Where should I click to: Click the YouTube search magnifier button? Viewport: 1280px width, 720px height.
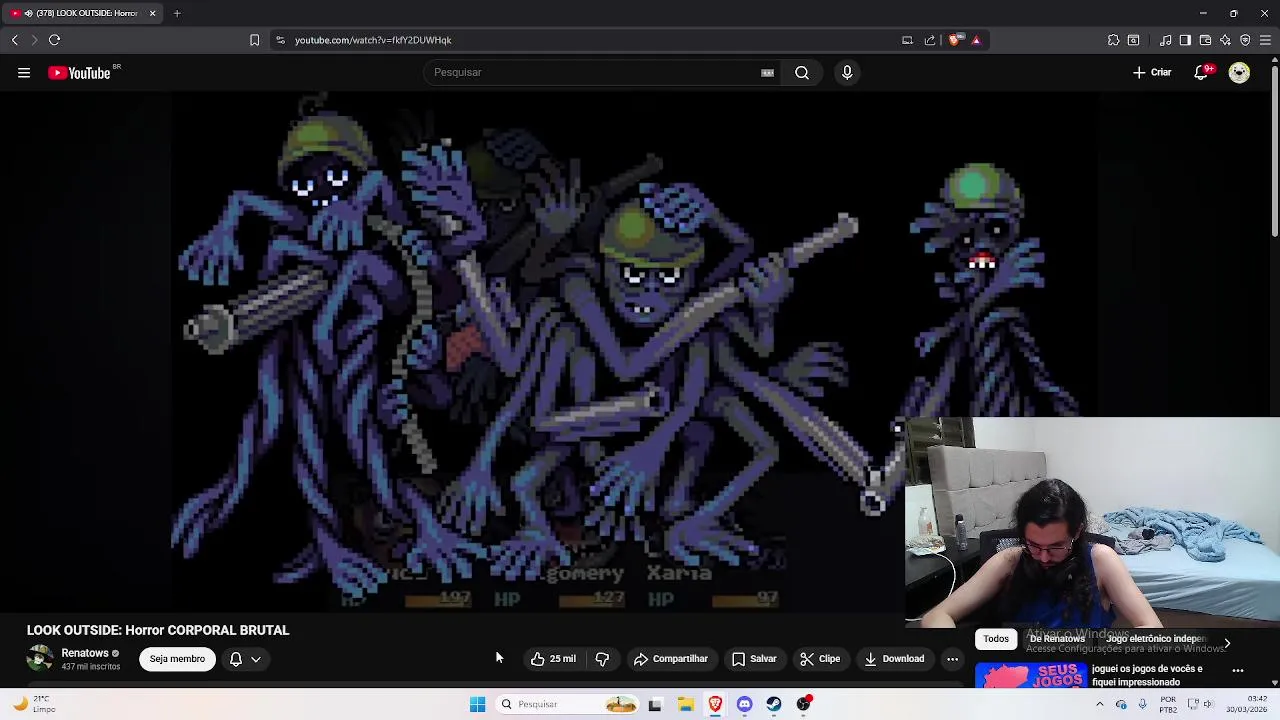pyautogui.click(x=802, y=72)
